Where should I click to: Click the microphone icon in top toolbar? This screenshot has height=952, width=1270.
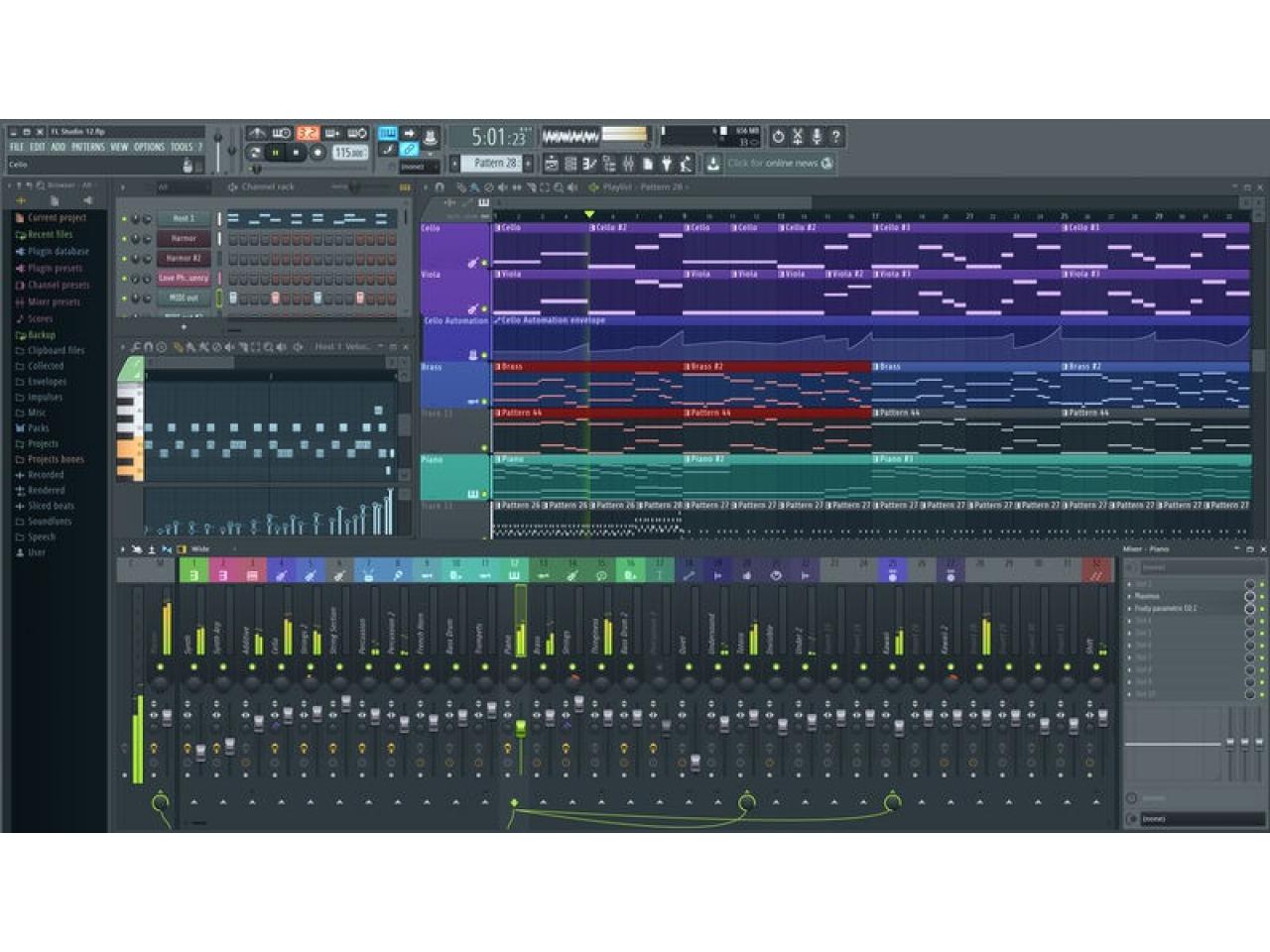(x=817, y=136)
